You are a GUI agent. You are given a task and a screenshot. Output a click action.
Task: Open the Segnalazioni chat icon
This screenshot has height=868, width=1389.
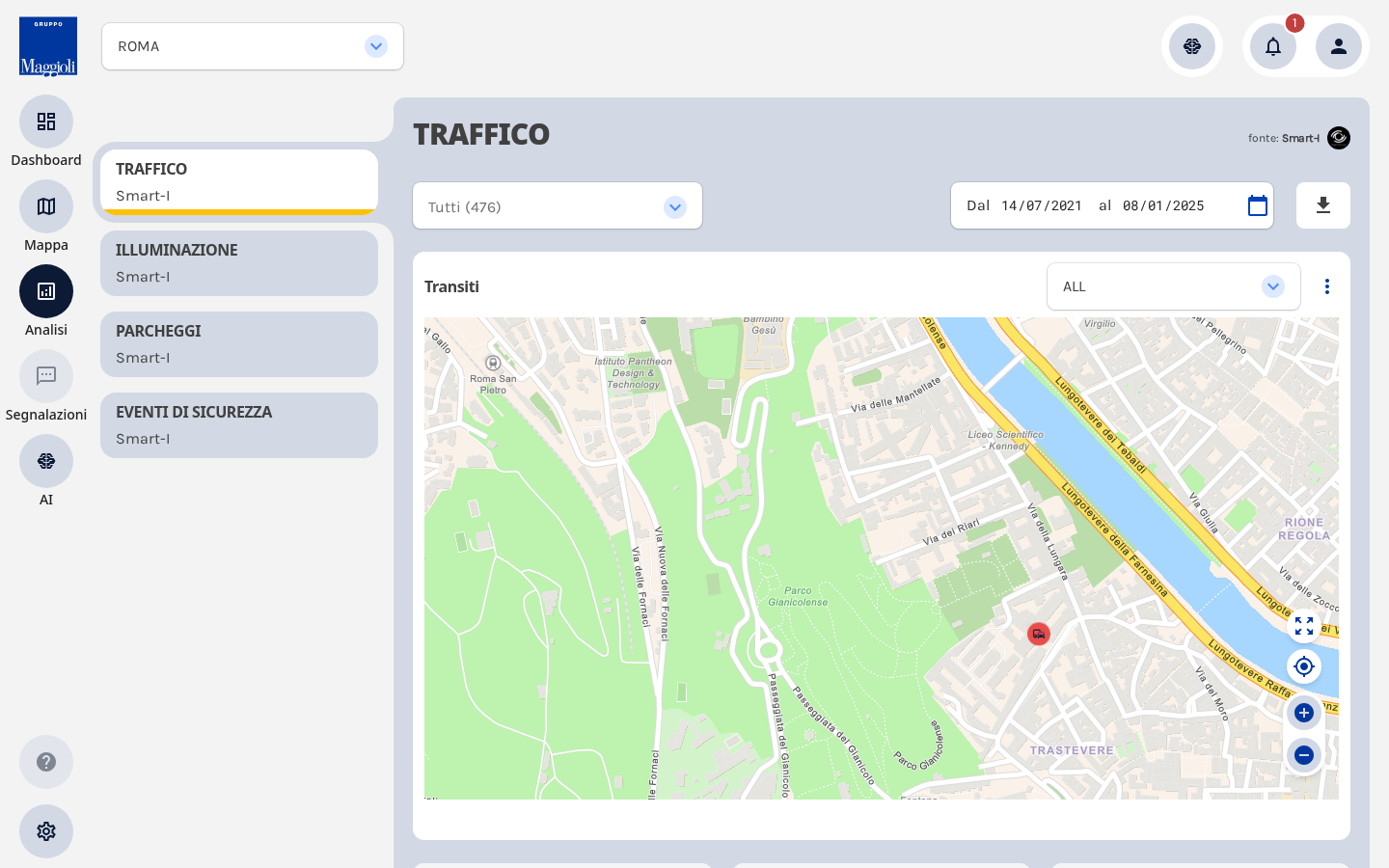(46, 376)
